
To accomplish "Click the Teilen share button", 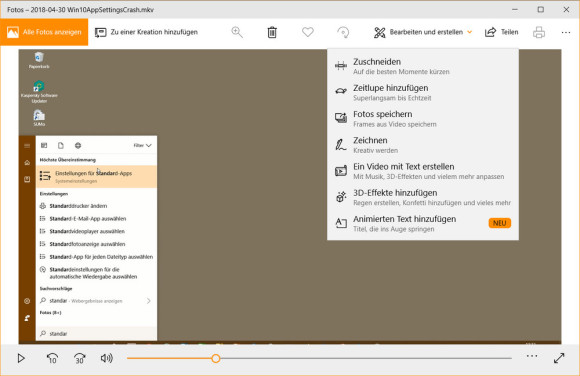I will click(x=502, y=32).
